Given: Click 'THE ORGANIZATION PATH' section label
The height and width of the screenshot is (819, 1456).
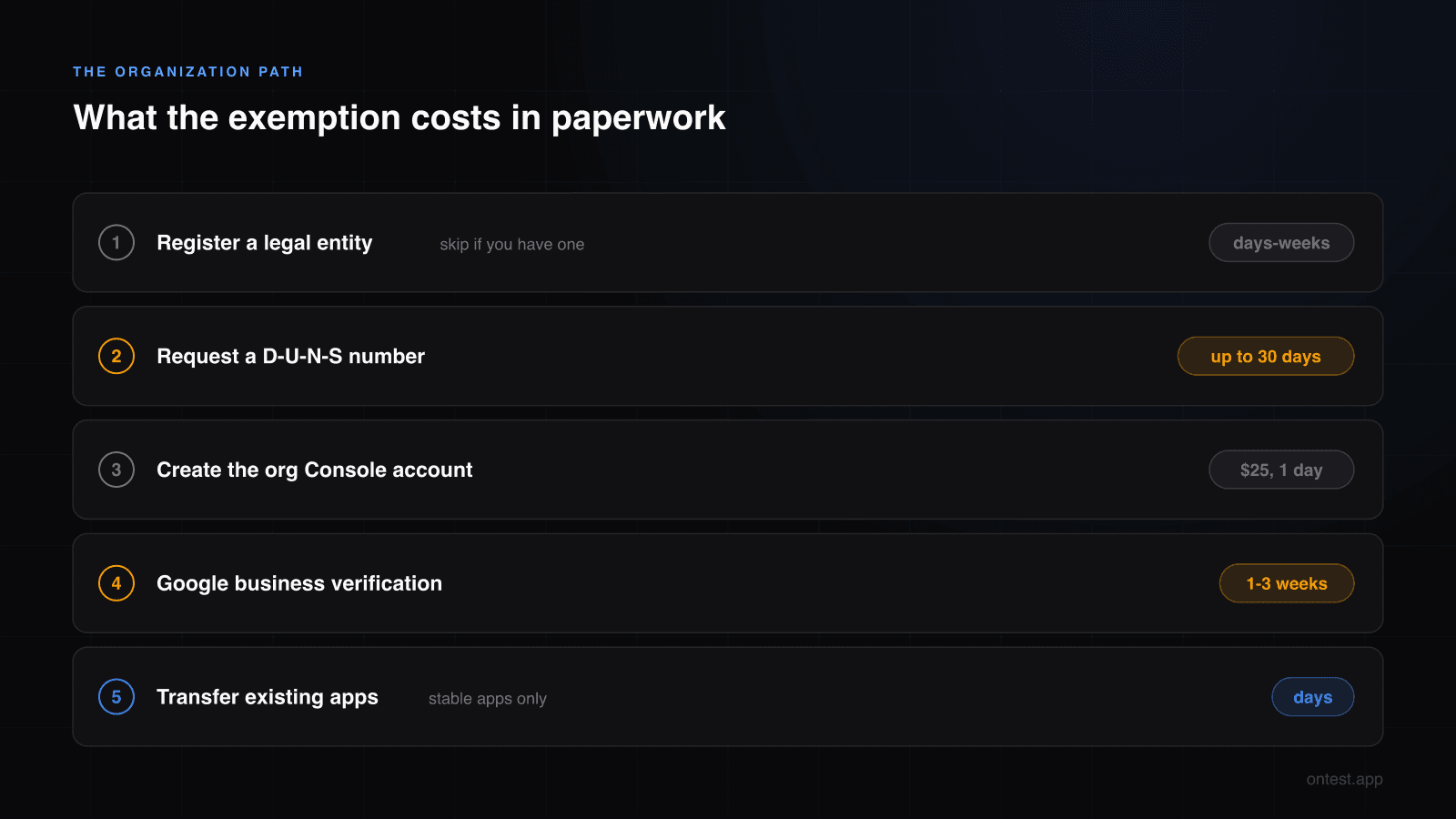Looking at the screenshot, I should (188, 72).
